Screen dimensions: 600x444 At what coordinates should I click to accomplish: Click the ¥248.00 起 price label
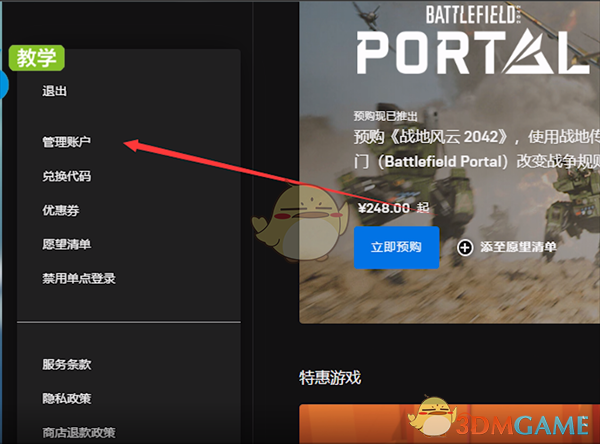(394, 208)
